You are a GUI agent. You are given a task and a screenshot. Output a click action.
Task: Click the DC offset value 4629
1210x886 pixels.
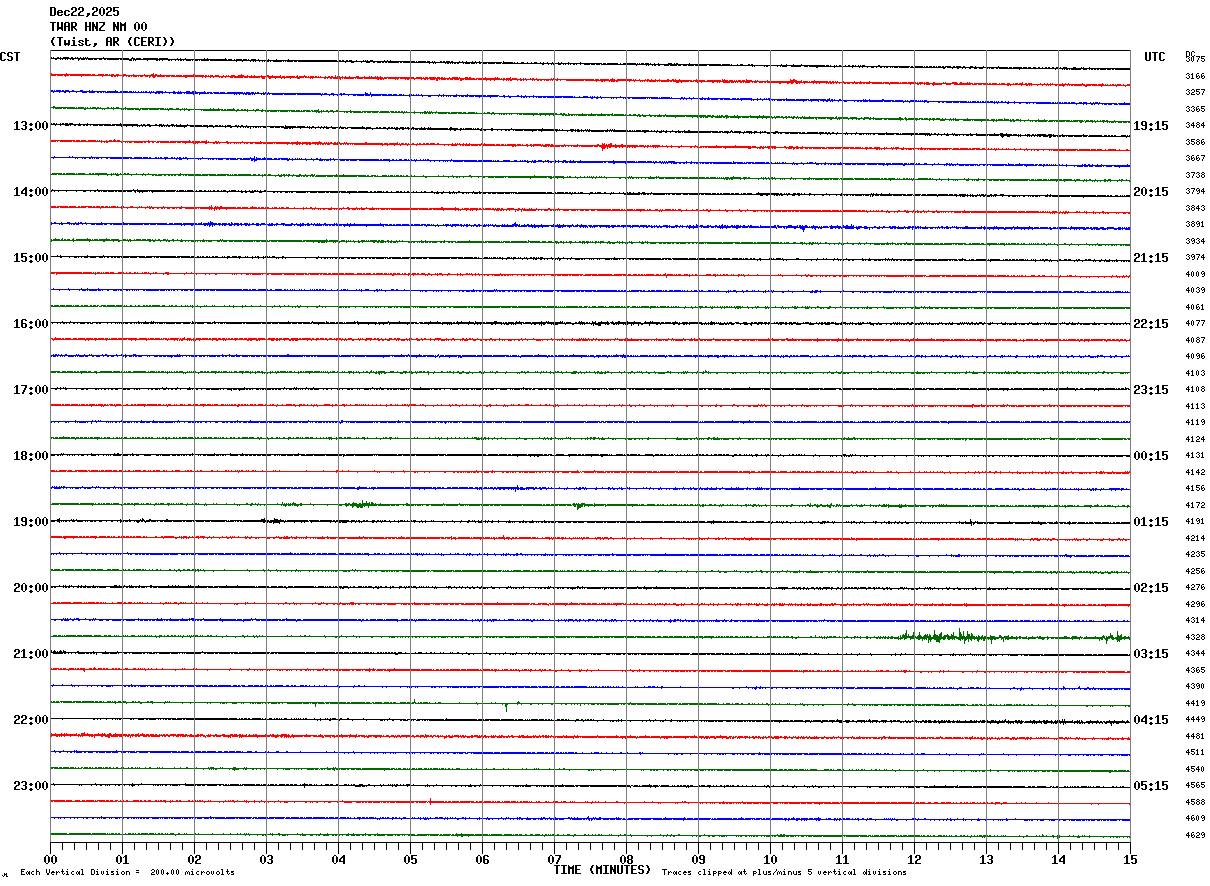tap(1195, 835)
